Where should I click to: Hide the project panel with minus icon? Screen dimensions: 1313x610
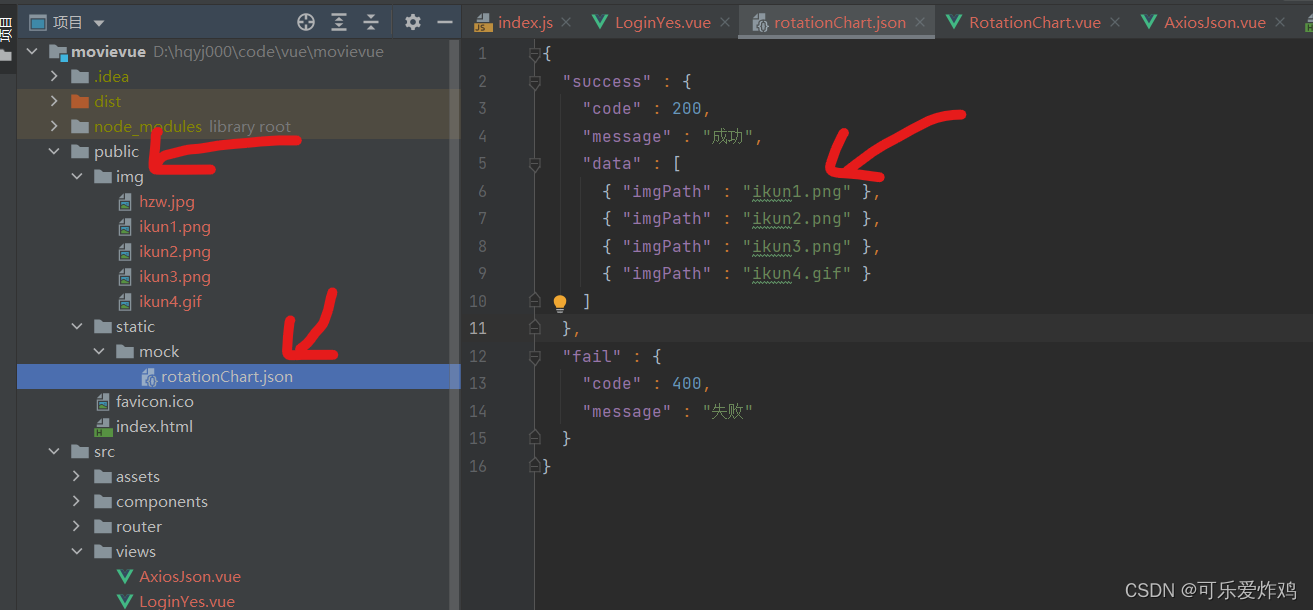click(444, 22)
